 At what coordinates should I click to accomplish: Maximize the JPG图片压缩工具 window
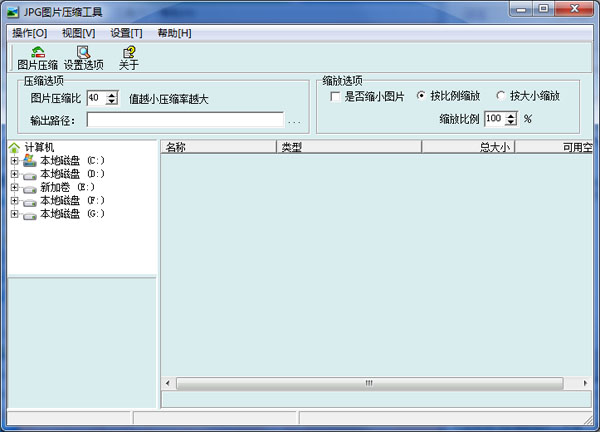pyautogui.click(x=543, y=9)
